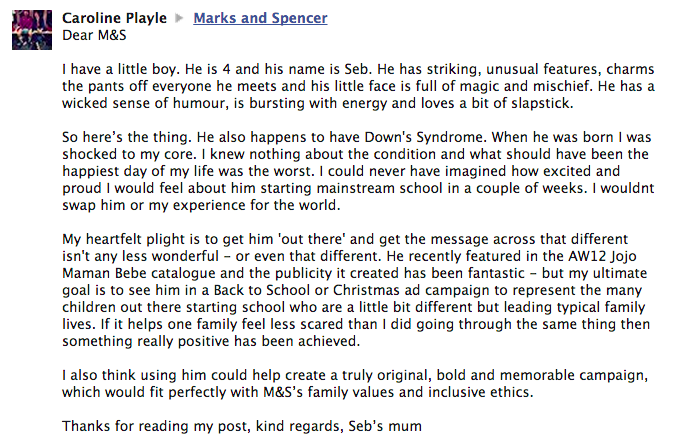Click the 'Seb's mum' signature text
The width and height of the screenshot is (683, 442).
pyautogui.click(x=385, y=426)
